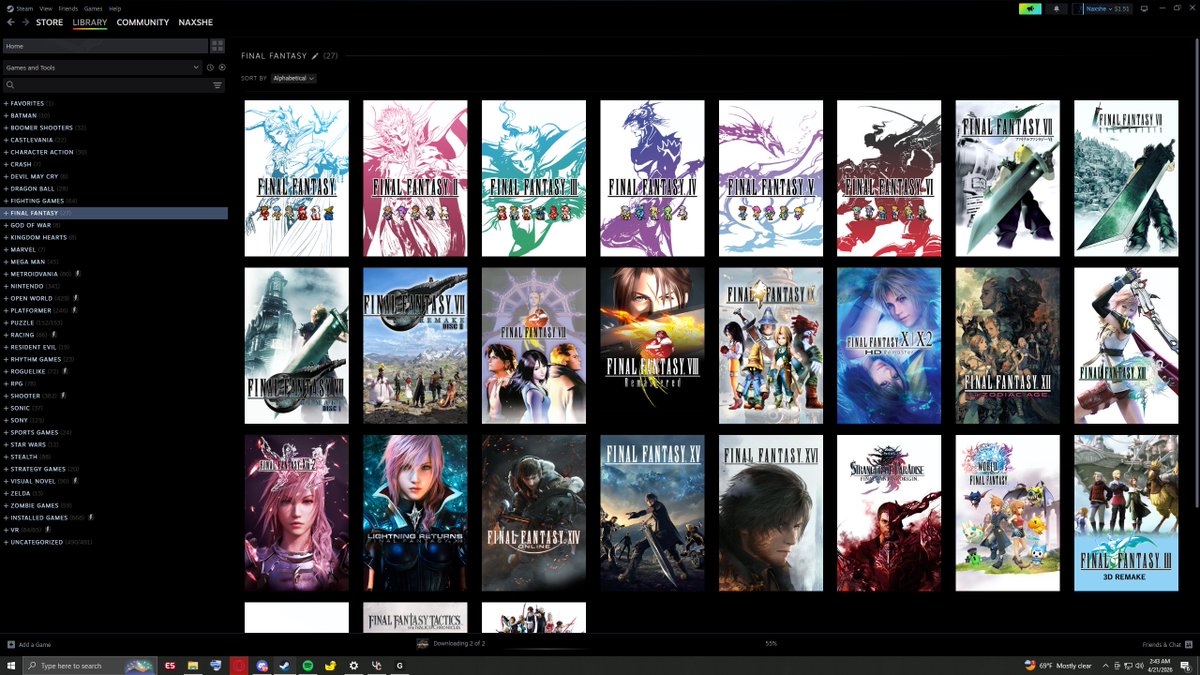
Task: Open the Alphabetical sort-by dropdown
Action: (294, 78)
